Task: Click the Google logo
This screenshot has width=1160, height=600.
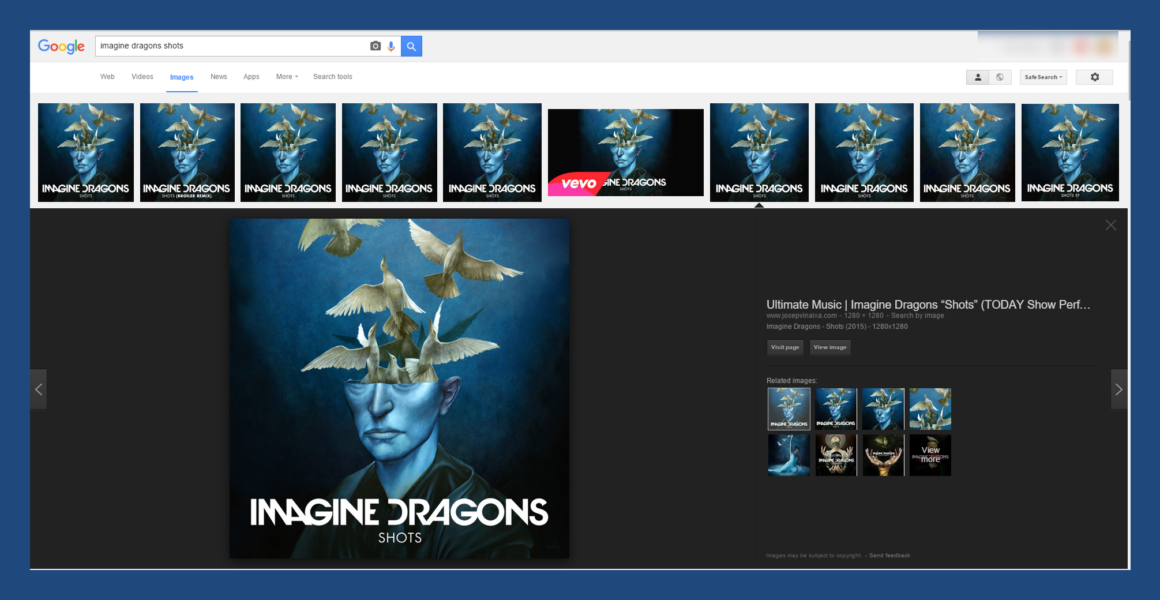Action: (59, 45)
